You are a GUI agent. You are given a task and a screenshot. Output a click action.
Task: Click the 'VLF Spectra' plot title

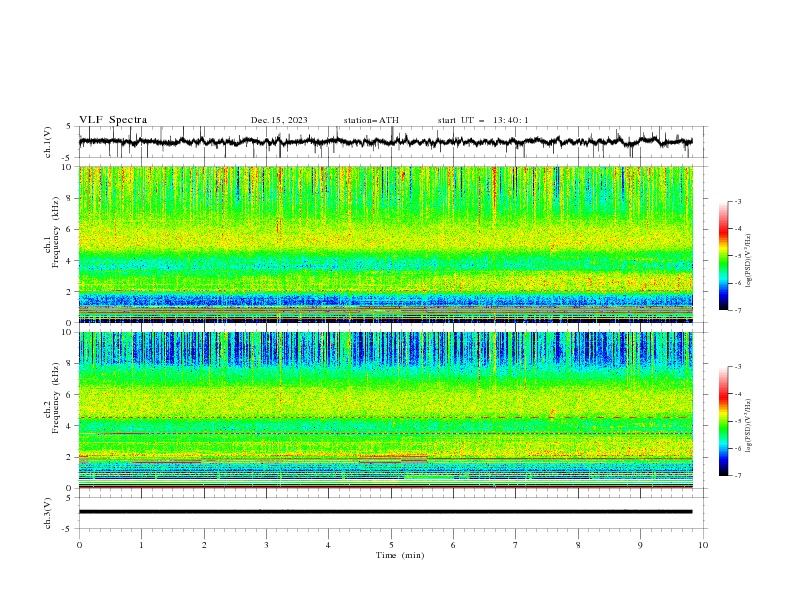coord(113,120)
